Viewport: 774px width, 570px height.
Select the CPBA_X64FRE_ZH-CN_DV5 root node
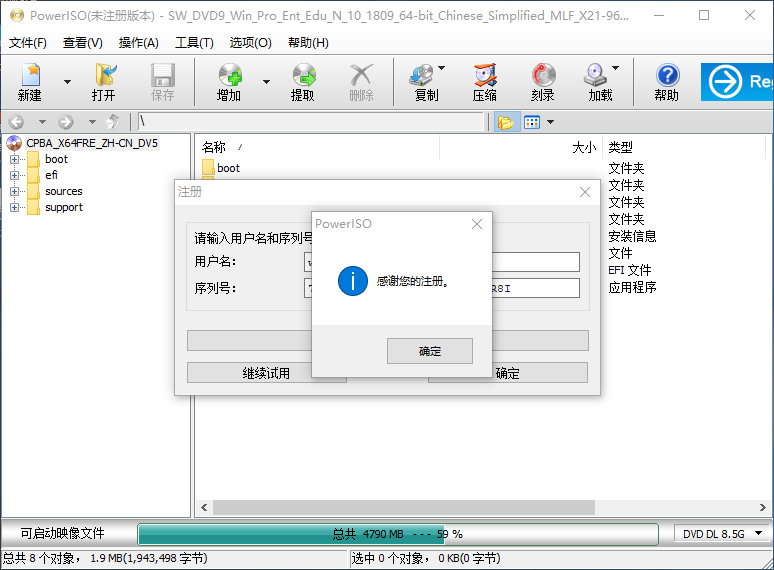pyautogui.click(x=92, y=143)
